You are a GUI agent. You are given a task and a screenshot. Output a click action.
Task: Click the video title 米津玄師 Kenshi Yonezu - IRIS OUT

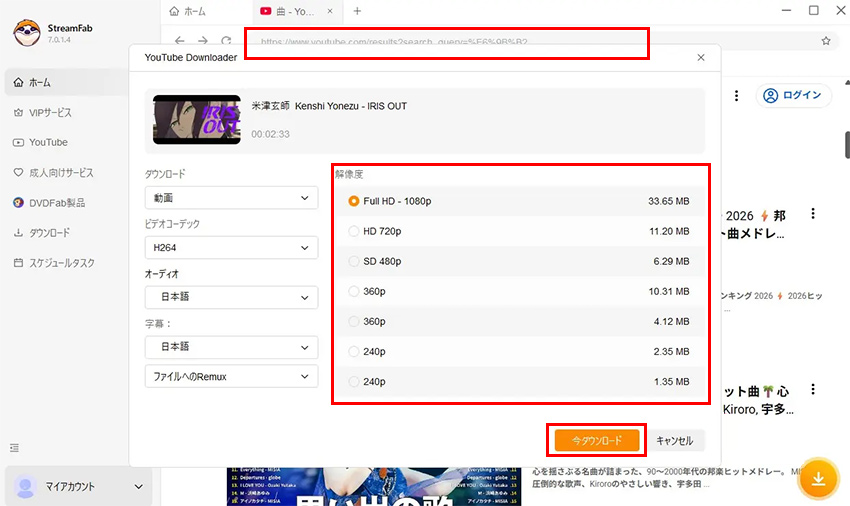(329, 106)
